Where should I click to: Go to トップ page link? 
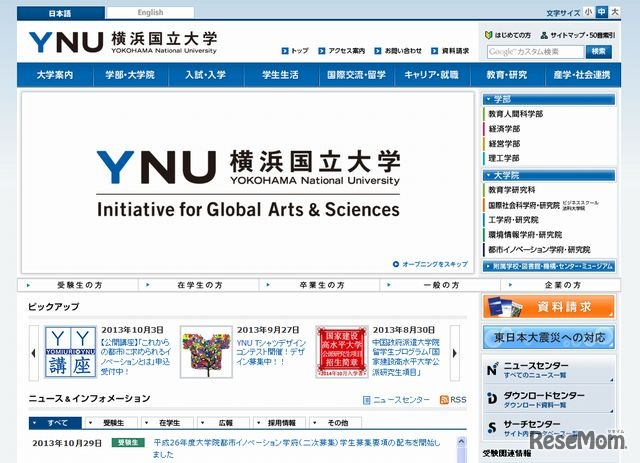pos(295,51)
